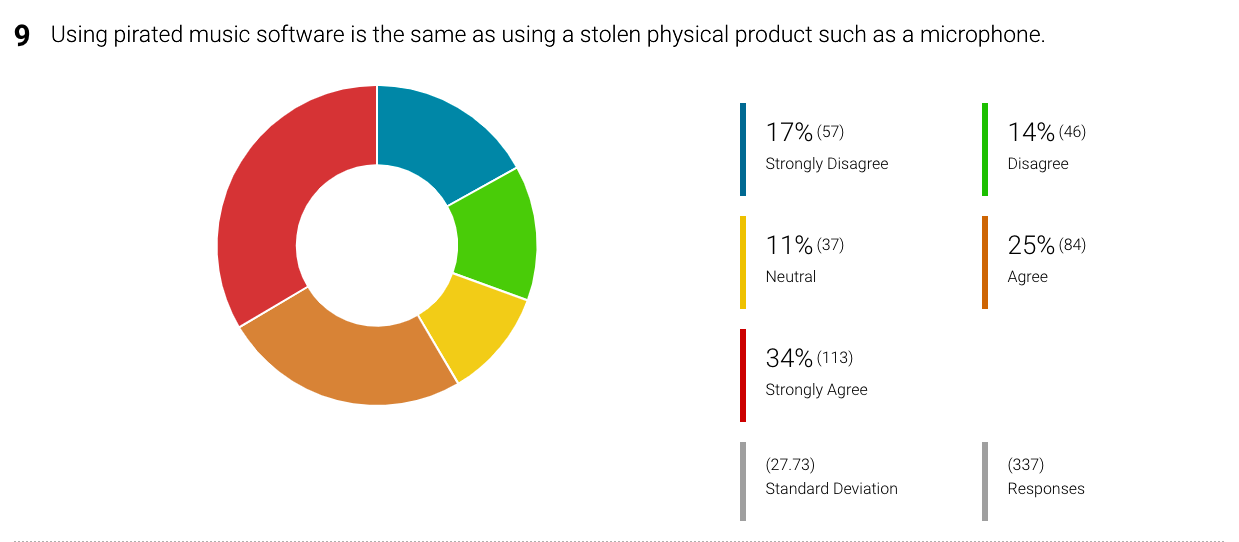Screen dimensions: 1239x542
Task: Click the 25% Agree percentage value
Action: click(x=1031, y=245)
